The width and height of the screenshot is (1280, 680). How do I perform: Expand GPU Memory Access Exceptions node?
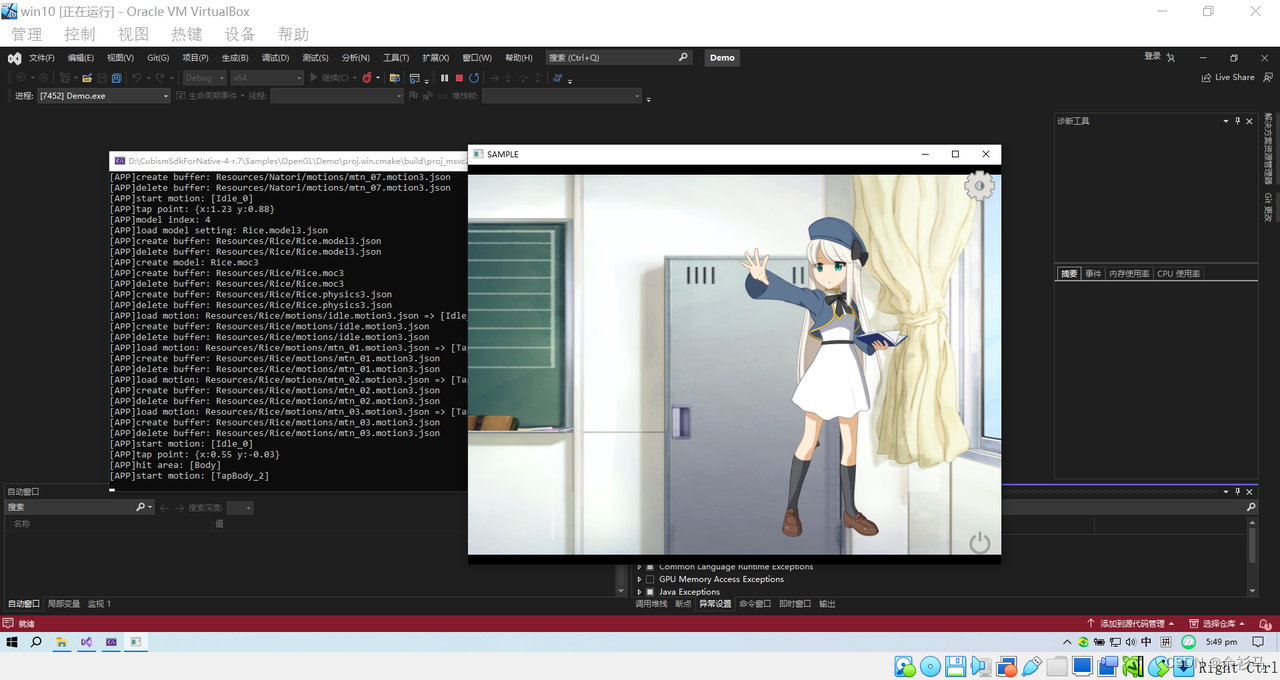point(639,579)
